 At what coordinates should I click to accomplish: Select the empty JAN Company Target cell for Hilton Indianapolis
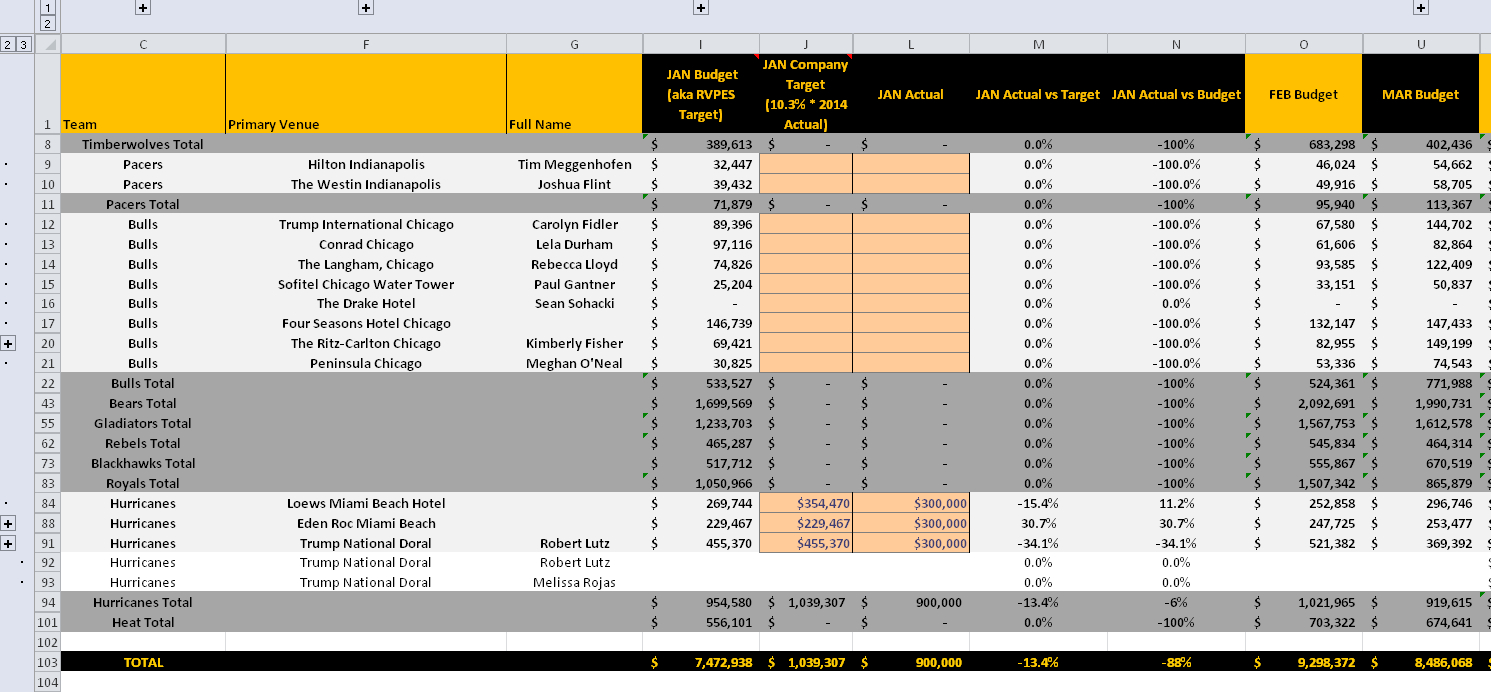click(x=806, y=164)
